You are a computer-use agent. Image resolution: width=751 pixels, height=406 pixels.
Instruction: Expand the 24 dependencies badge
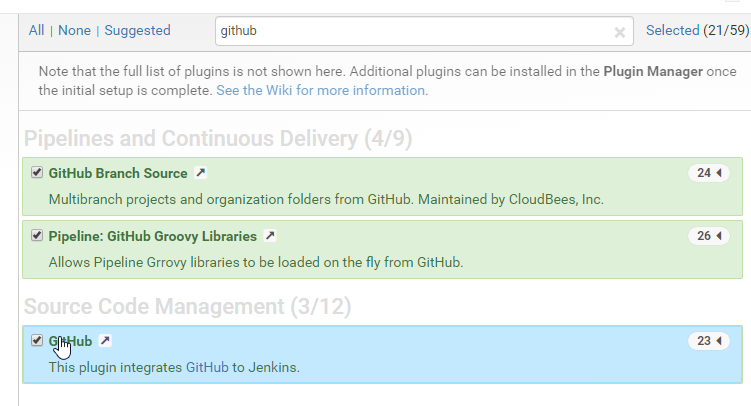709,173
